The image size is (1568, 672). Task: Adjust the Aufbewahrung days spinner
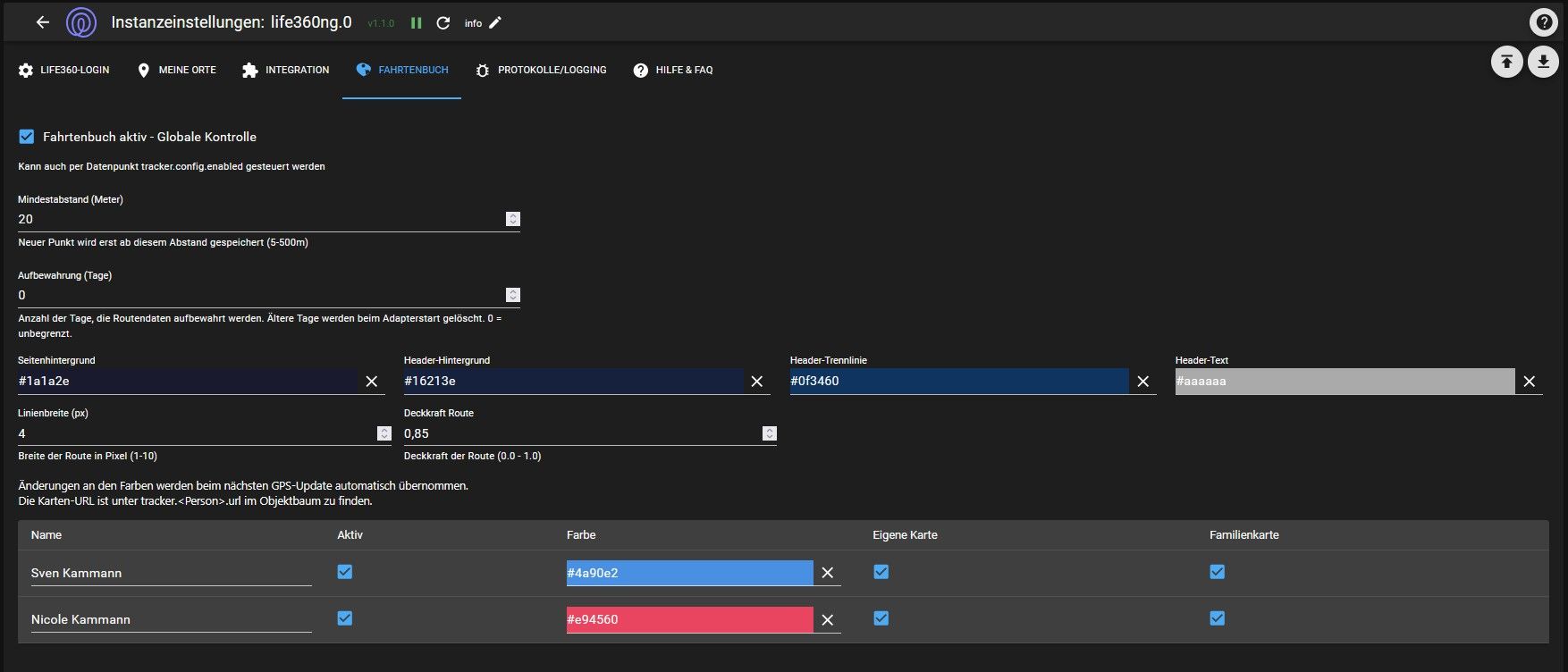click(x=512, y=295)
